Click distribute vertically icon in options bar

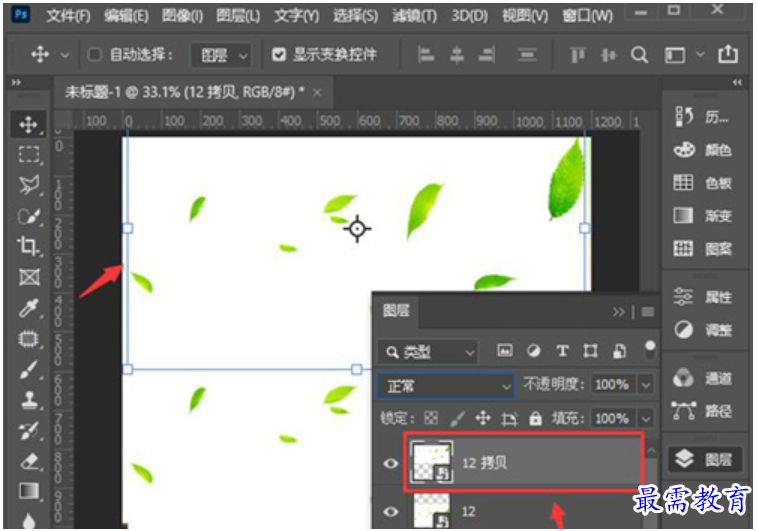point(527,55)
